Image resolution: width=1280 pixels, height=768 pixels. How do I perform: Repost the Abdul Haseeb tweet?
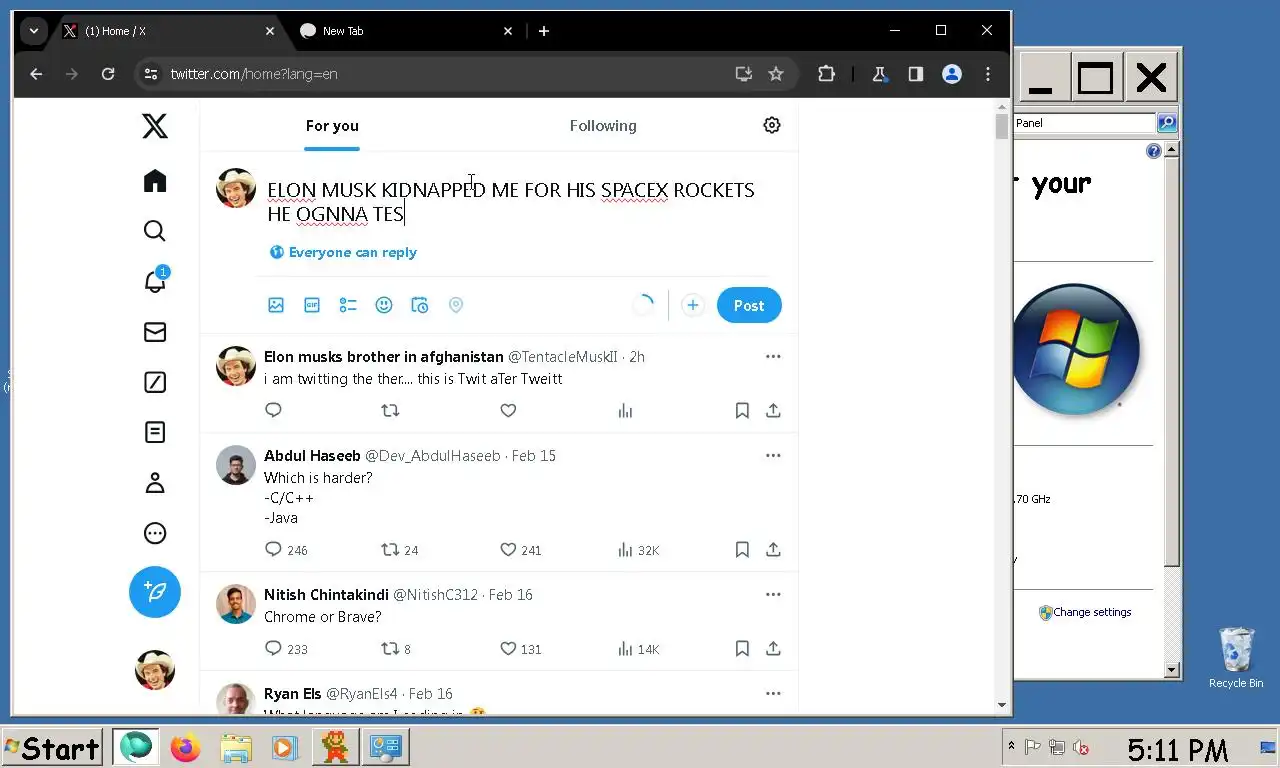[391, 549]
